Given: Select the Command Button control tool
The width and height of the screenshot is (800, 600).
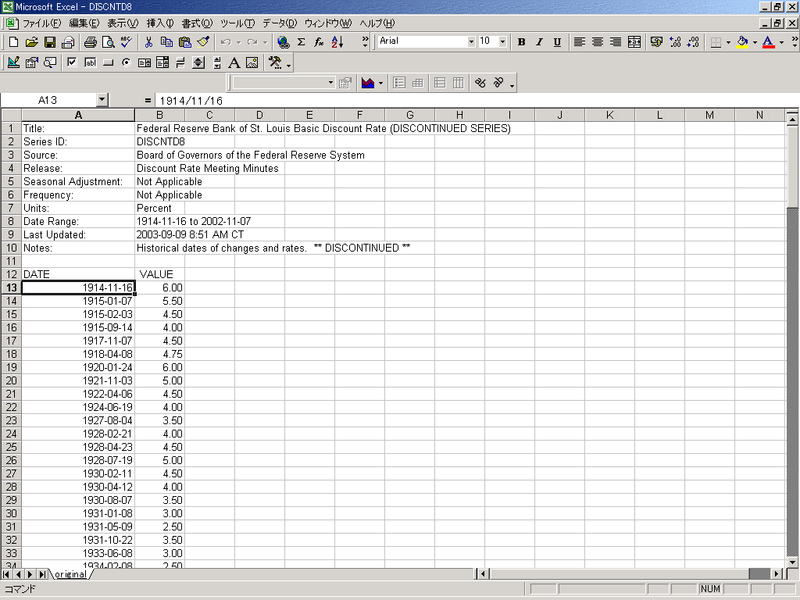Looking at the screenshot, I should point(108,63).
